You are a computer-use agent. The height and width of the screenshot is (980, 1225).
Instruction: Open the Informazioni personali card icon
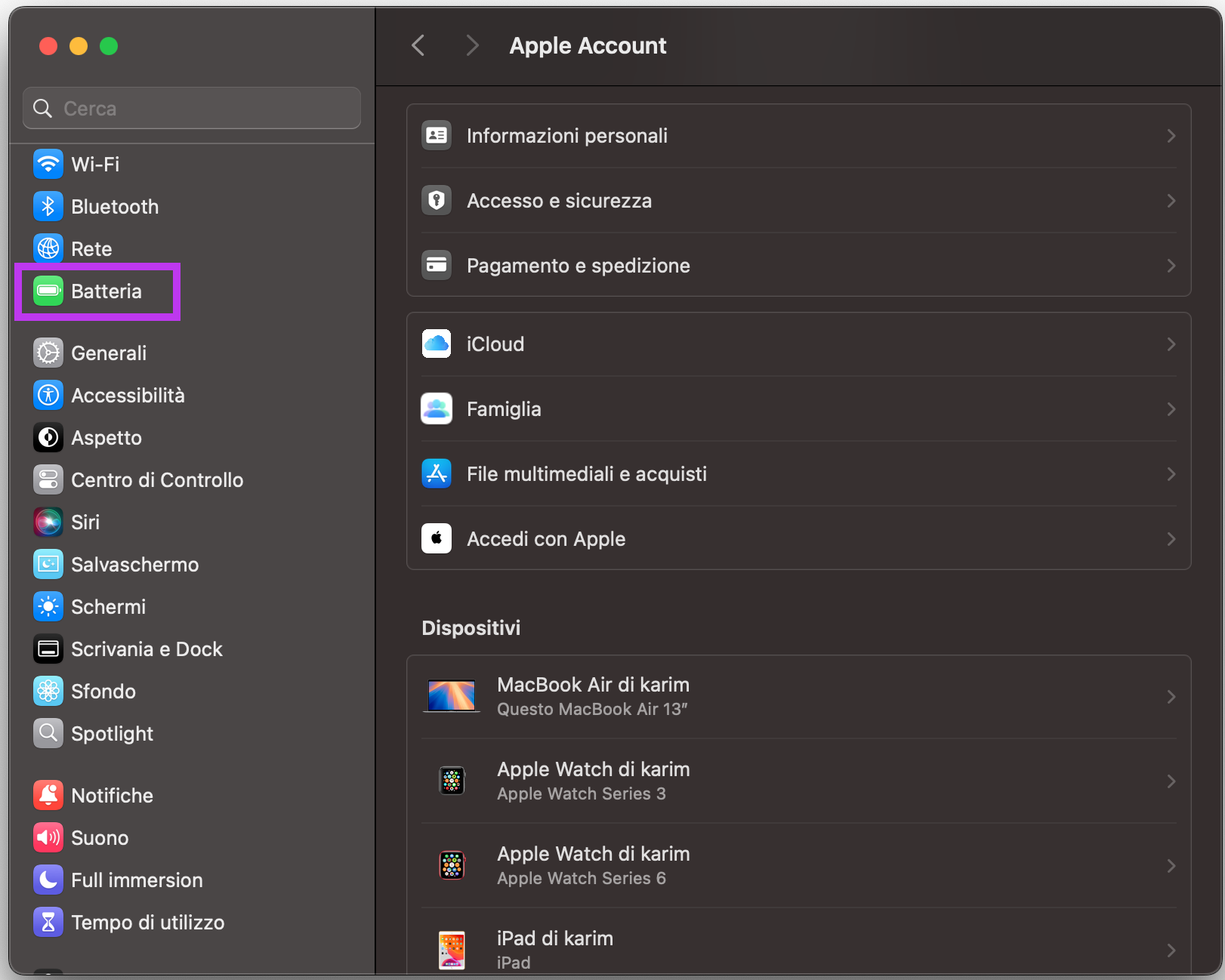[437, 136]
